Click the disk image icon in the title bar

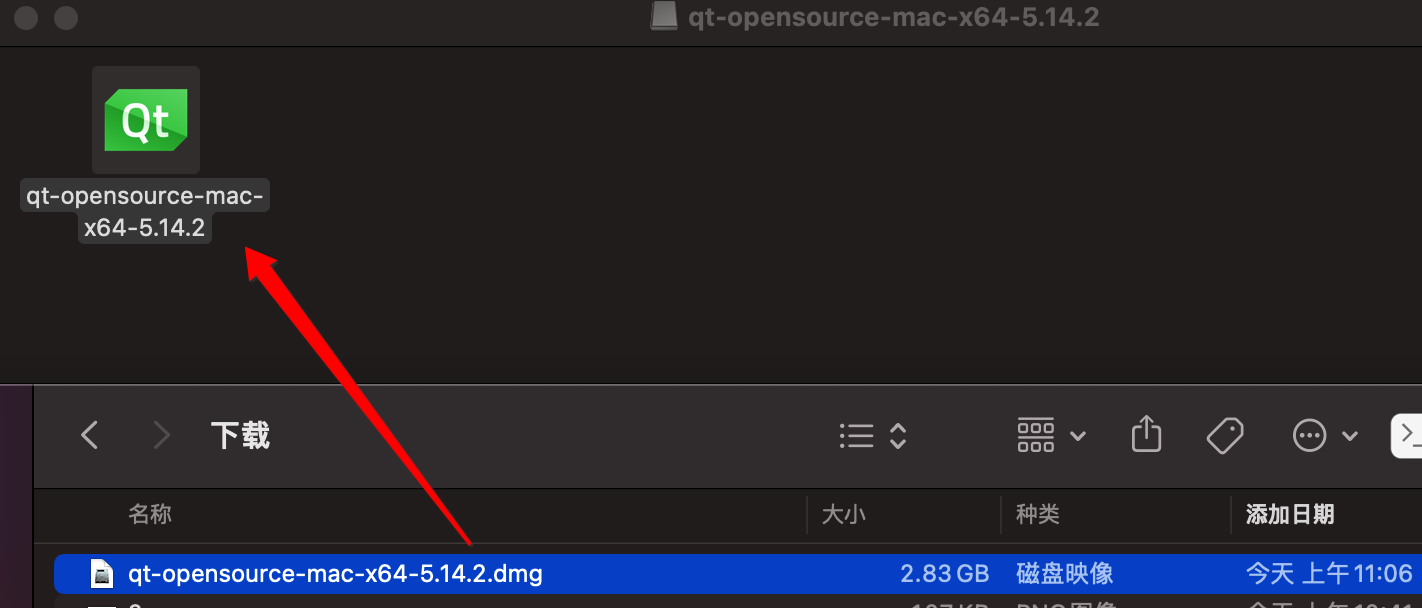pyautogui.click(x=662, y=16)
